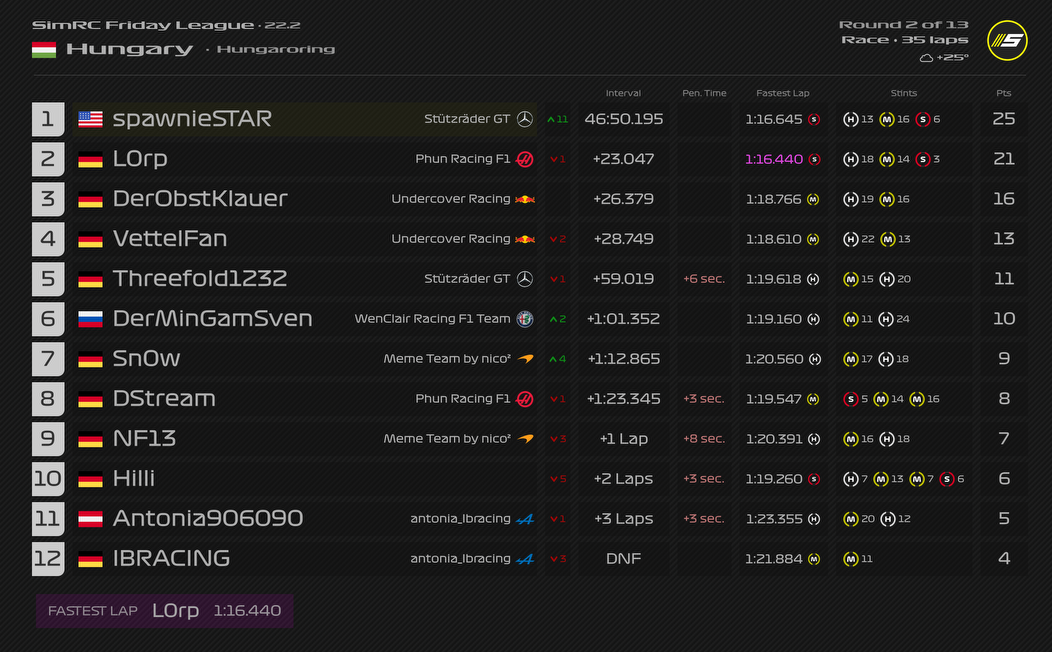Click the Stints column header
This screenshot has height=652, width=1052.
click(904, 93)
